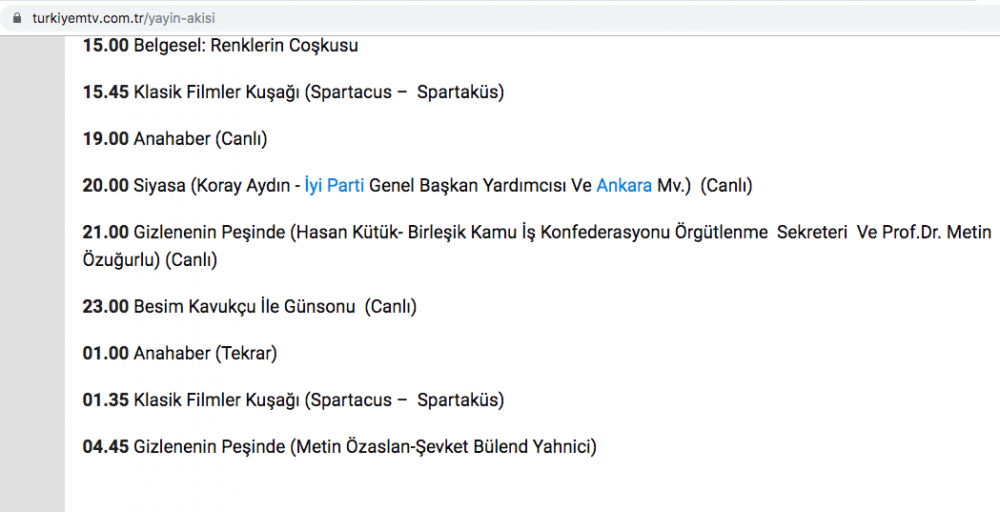The height and width of the screenshot is (512, 1000).
Task: Click Genel Başkan Yardımcısı text
Action: coord(467,186)
